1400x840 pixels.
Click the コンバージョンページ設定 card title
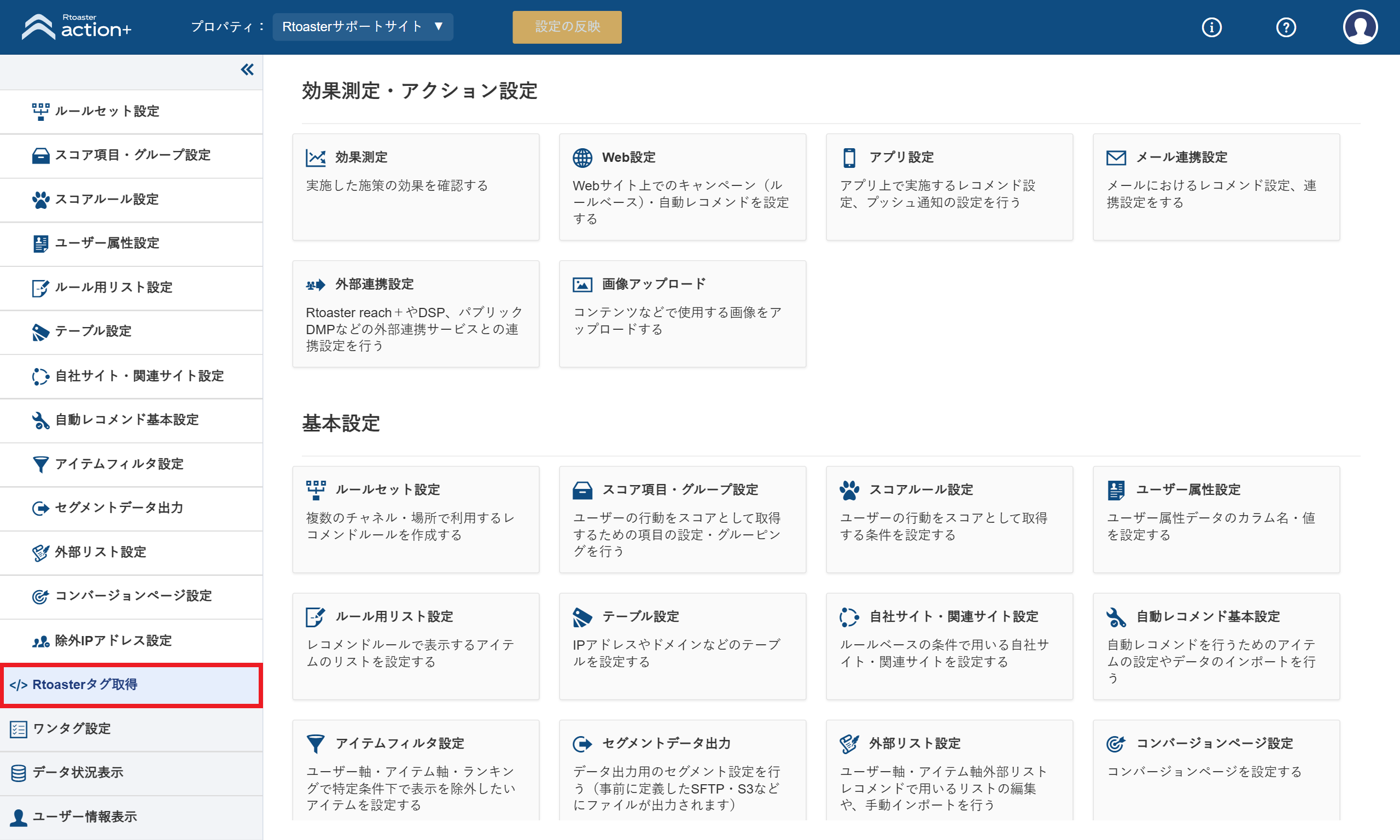(x=1215, y=743)
